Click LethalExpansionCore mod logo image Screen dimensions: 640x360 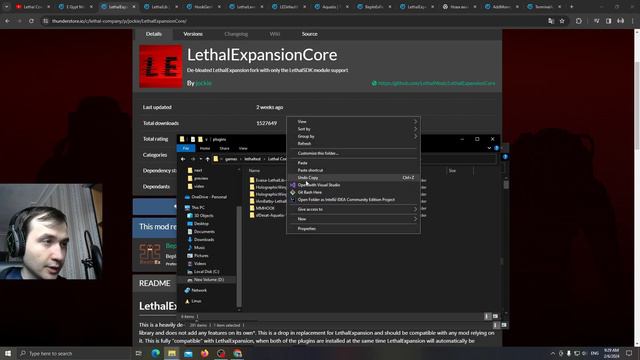pyautogui.click(x=161, y=67)
